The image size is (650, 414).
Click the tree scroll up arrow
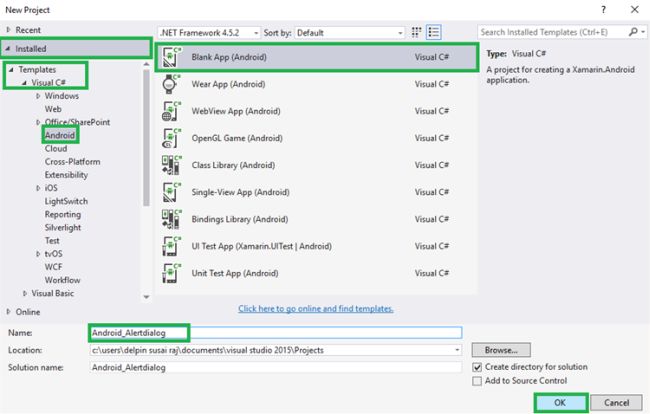[x=146, y=64]
